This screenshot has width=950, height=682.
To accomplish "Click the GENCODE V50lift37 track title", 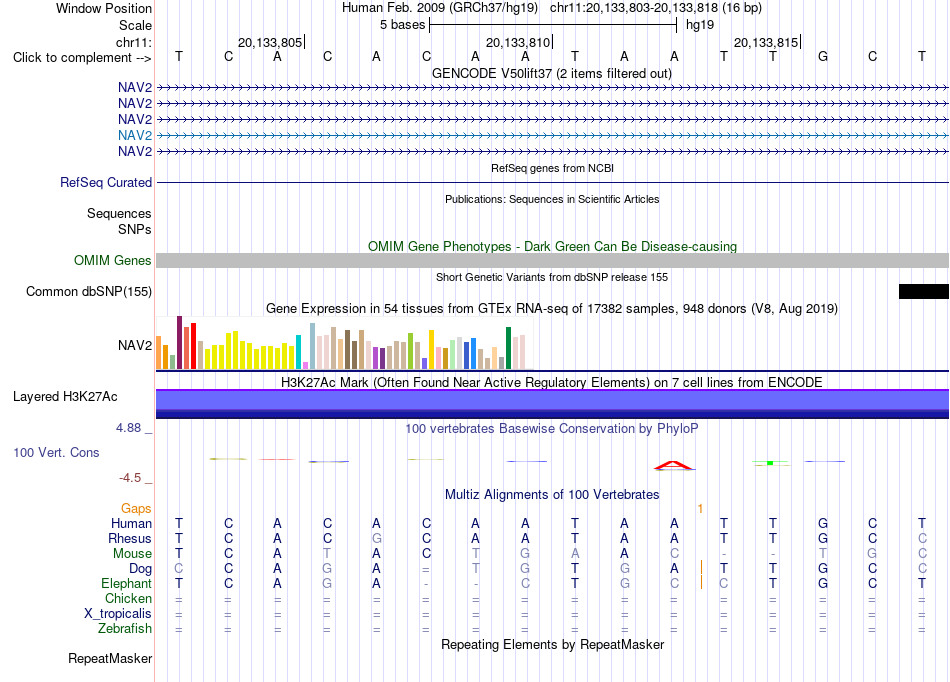I will tap(552, 73).
